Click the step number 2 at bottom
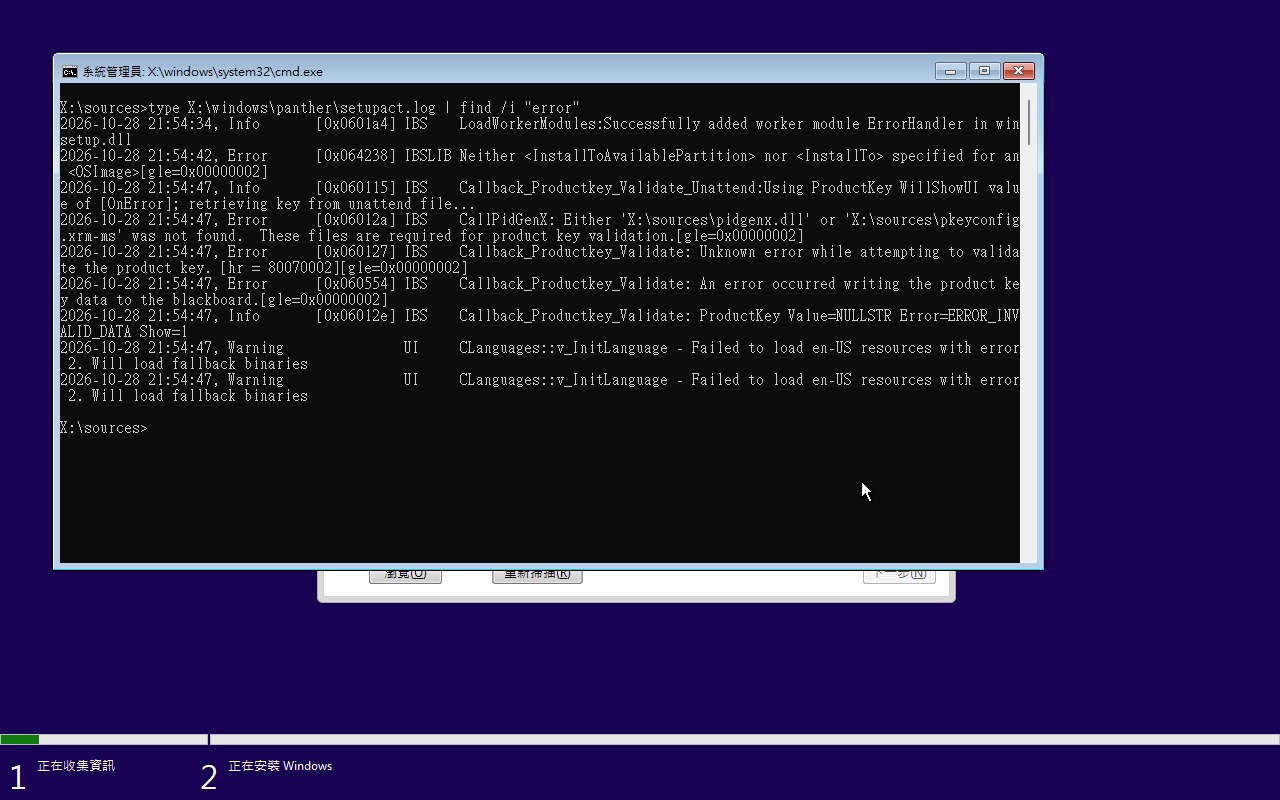 click(x=209, y=777)
